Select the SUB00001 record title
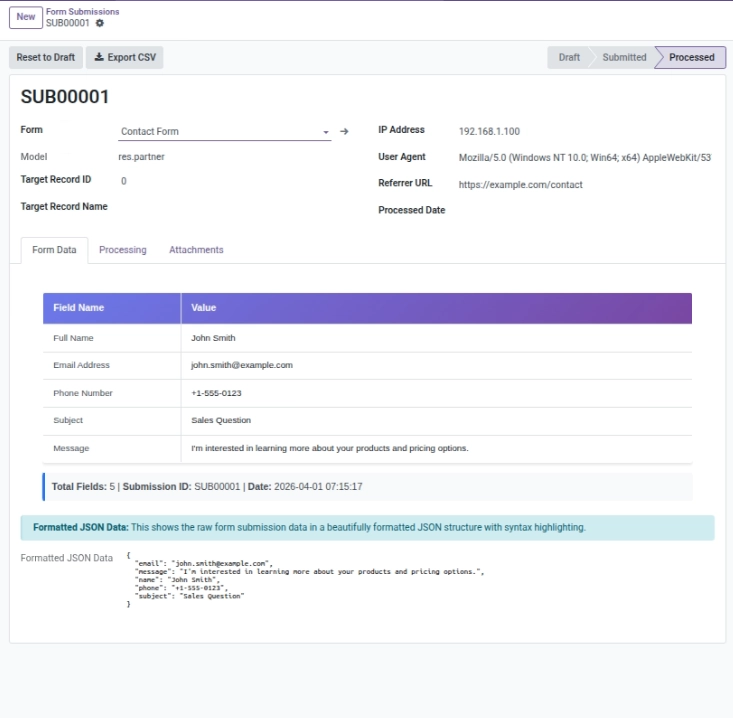The height and width of the screenshot is (718, 733). click(x=65, y=97)
